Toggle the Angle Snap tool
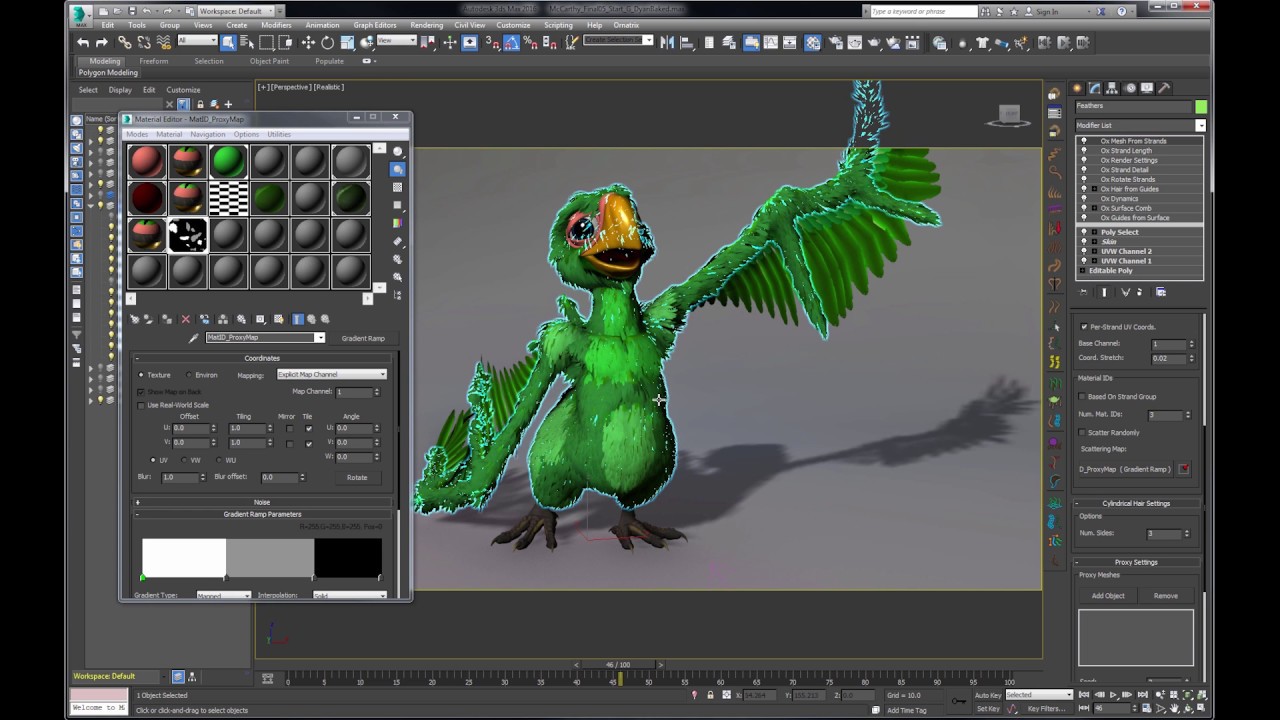This screenshot has height=720, width=1280. pos(511,42)
